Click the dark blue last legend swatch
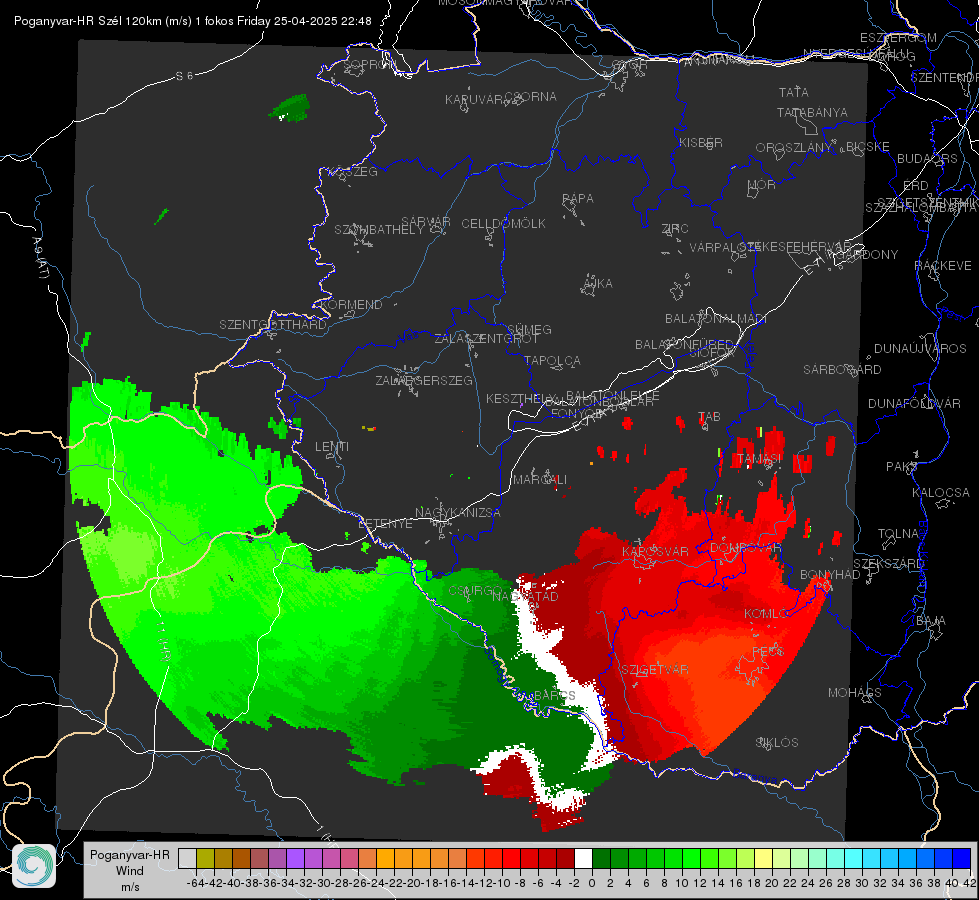The image size is (979, 900). [x=962, y=858]
